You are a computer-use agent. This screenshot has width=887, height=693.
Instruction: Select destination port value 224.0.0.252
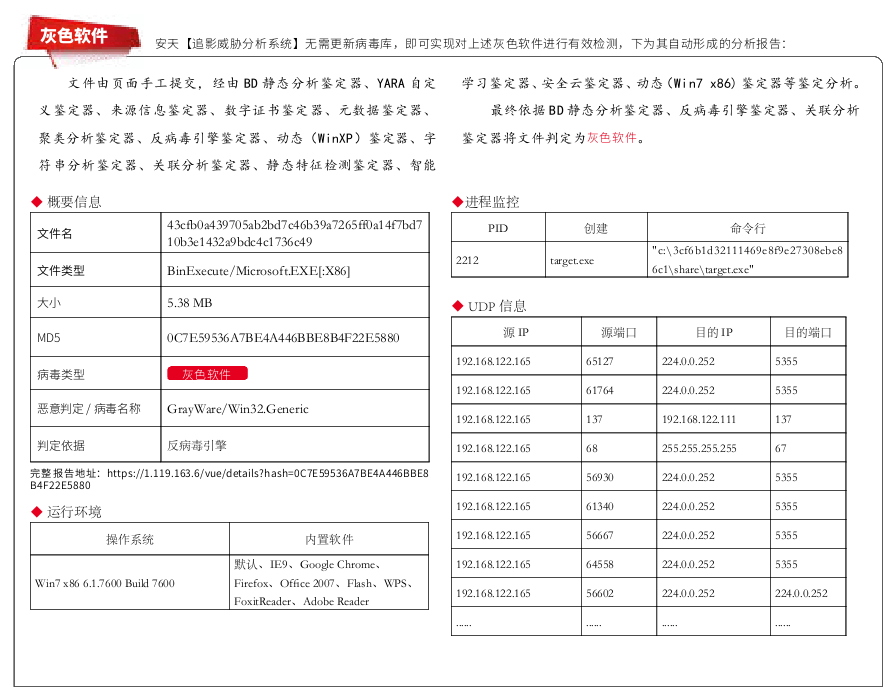coord(801,593)
